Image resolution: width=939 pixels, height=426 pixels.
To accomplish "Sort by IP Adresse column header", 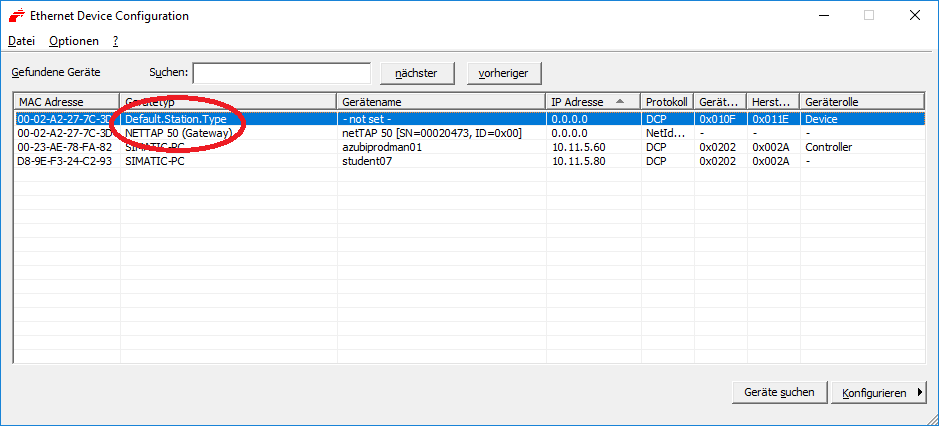I will (593, 102).
